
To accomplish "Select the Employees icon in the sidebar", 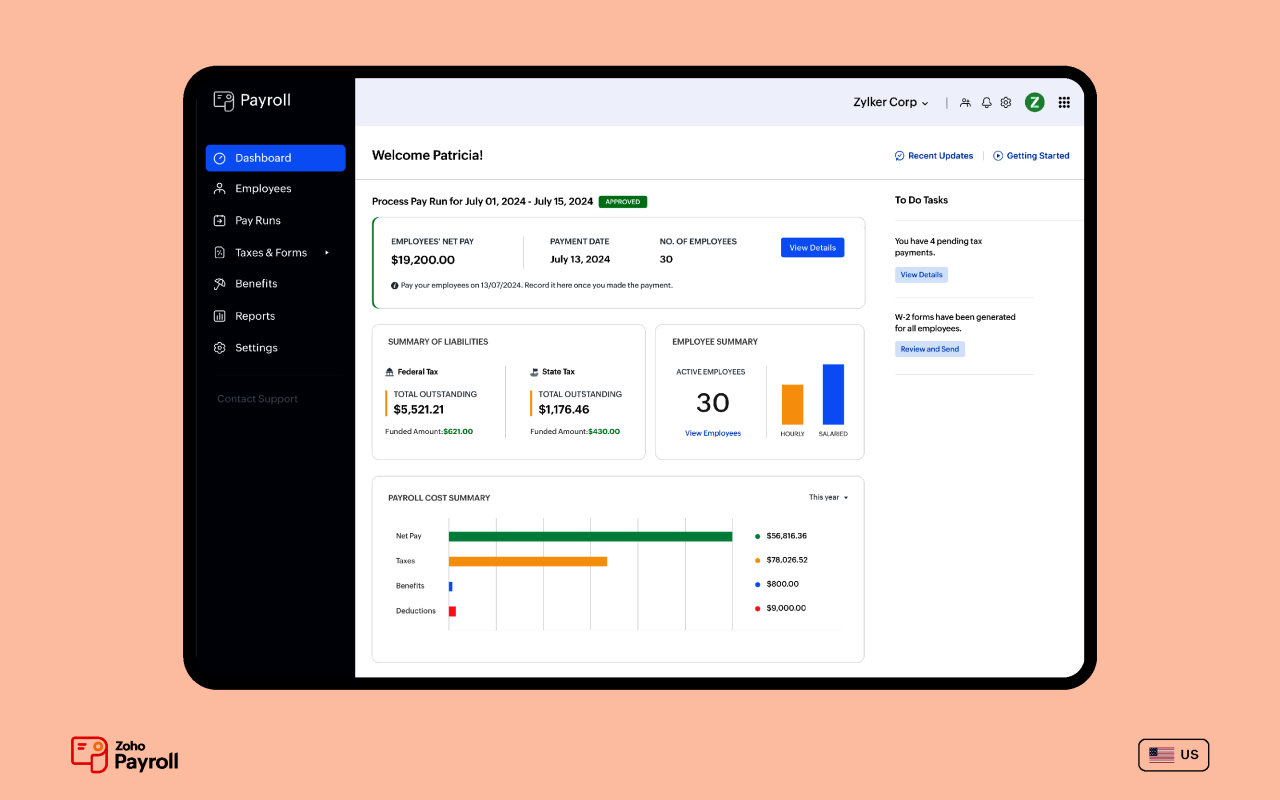I will coord(219,188).
